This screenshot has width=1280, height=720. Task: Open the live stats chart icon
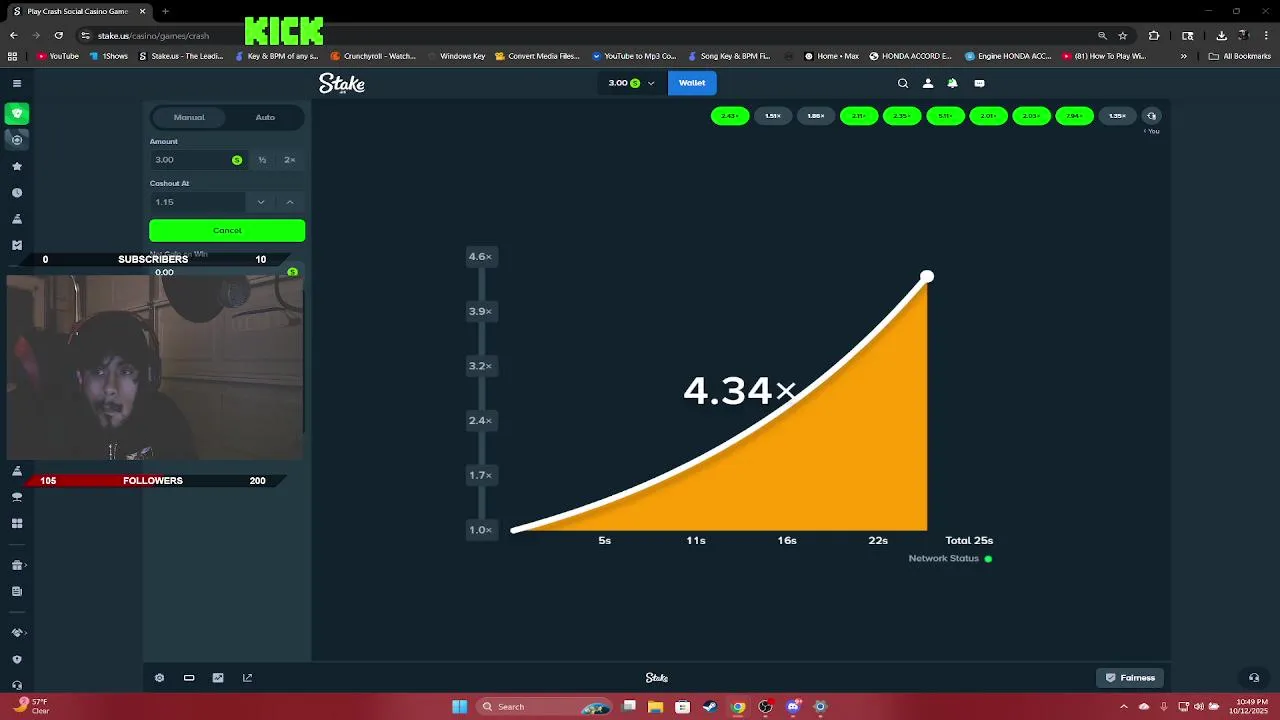tap(218, 678)
